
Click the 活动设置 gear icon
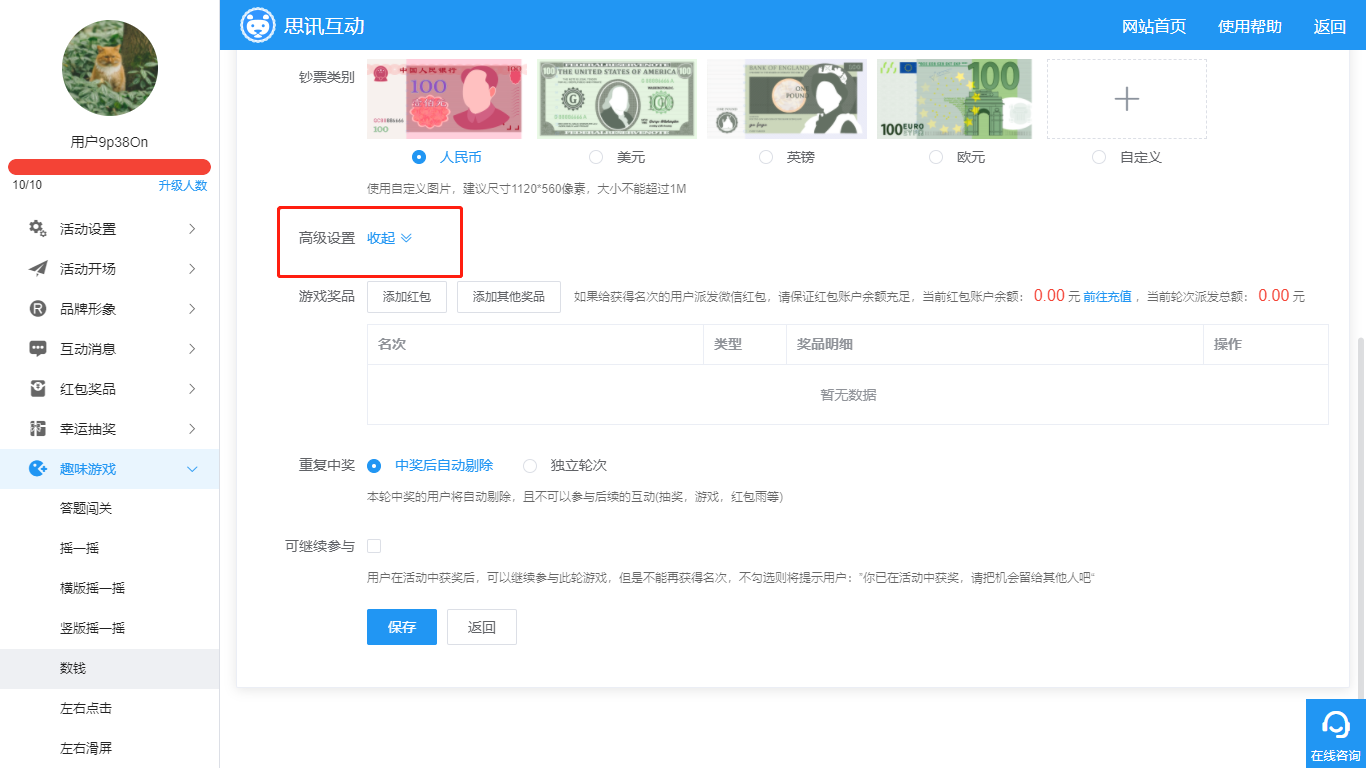click(x=38, y=228)
